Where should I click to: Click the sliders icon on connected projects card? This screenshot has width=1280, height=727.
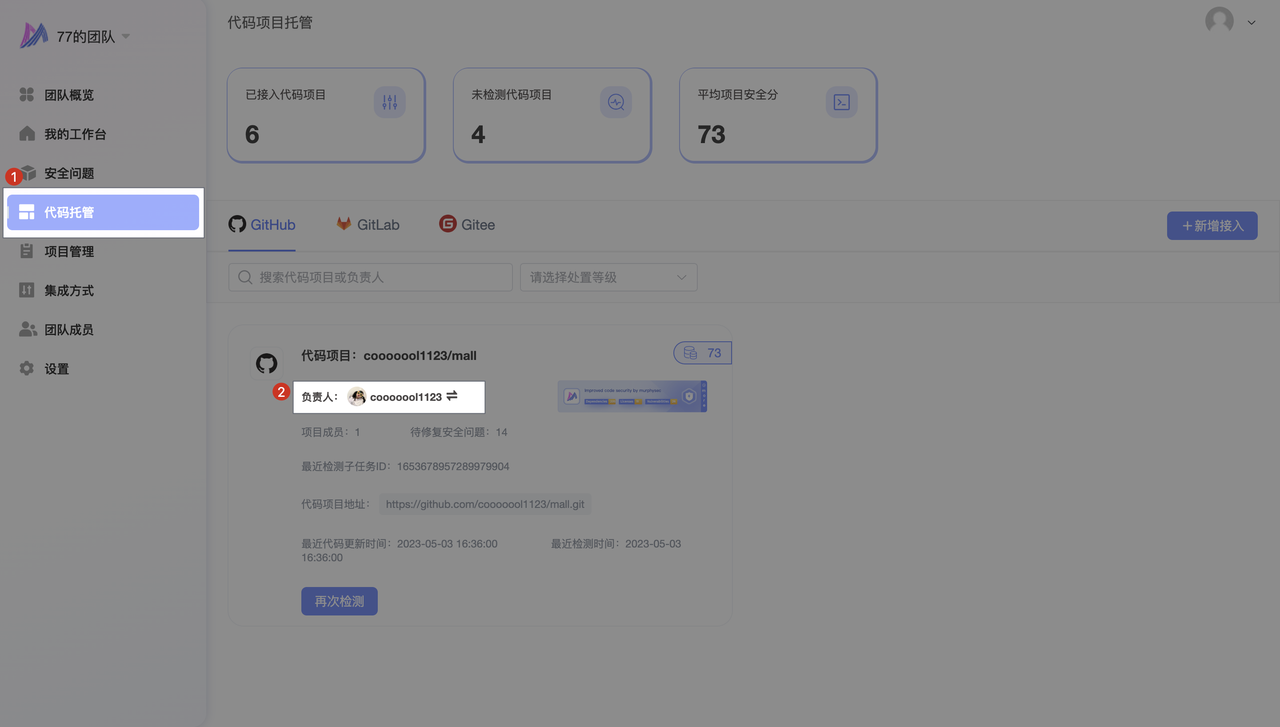(389, 102)
